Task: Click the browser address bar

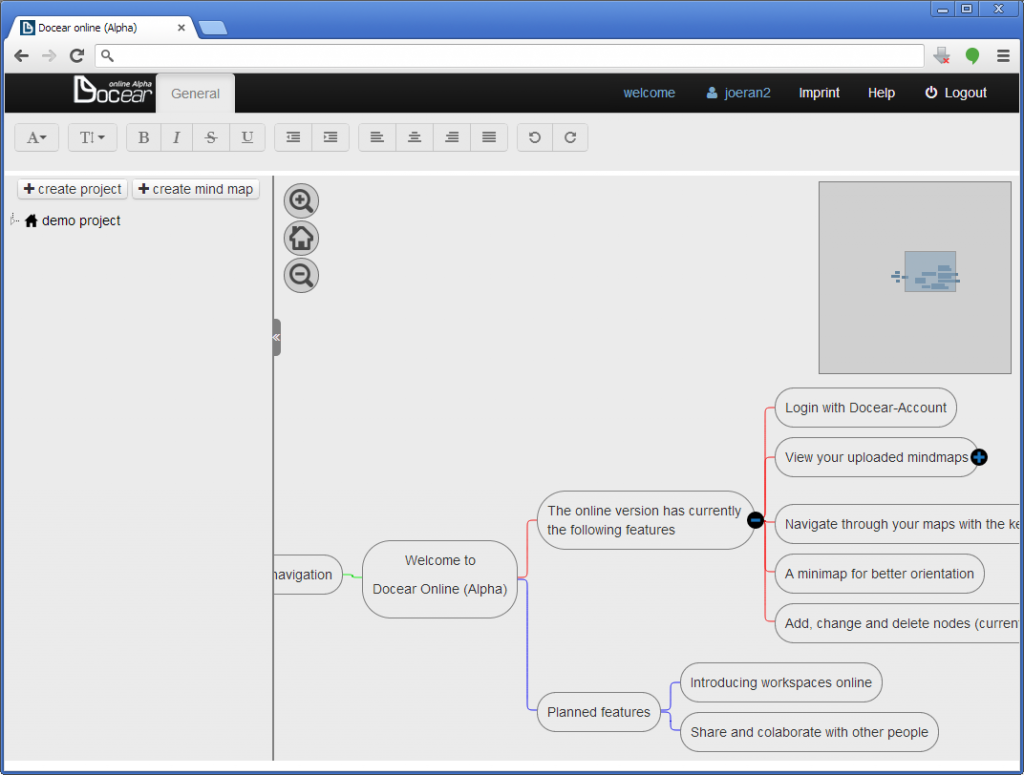Action: [x=509, y=55]
